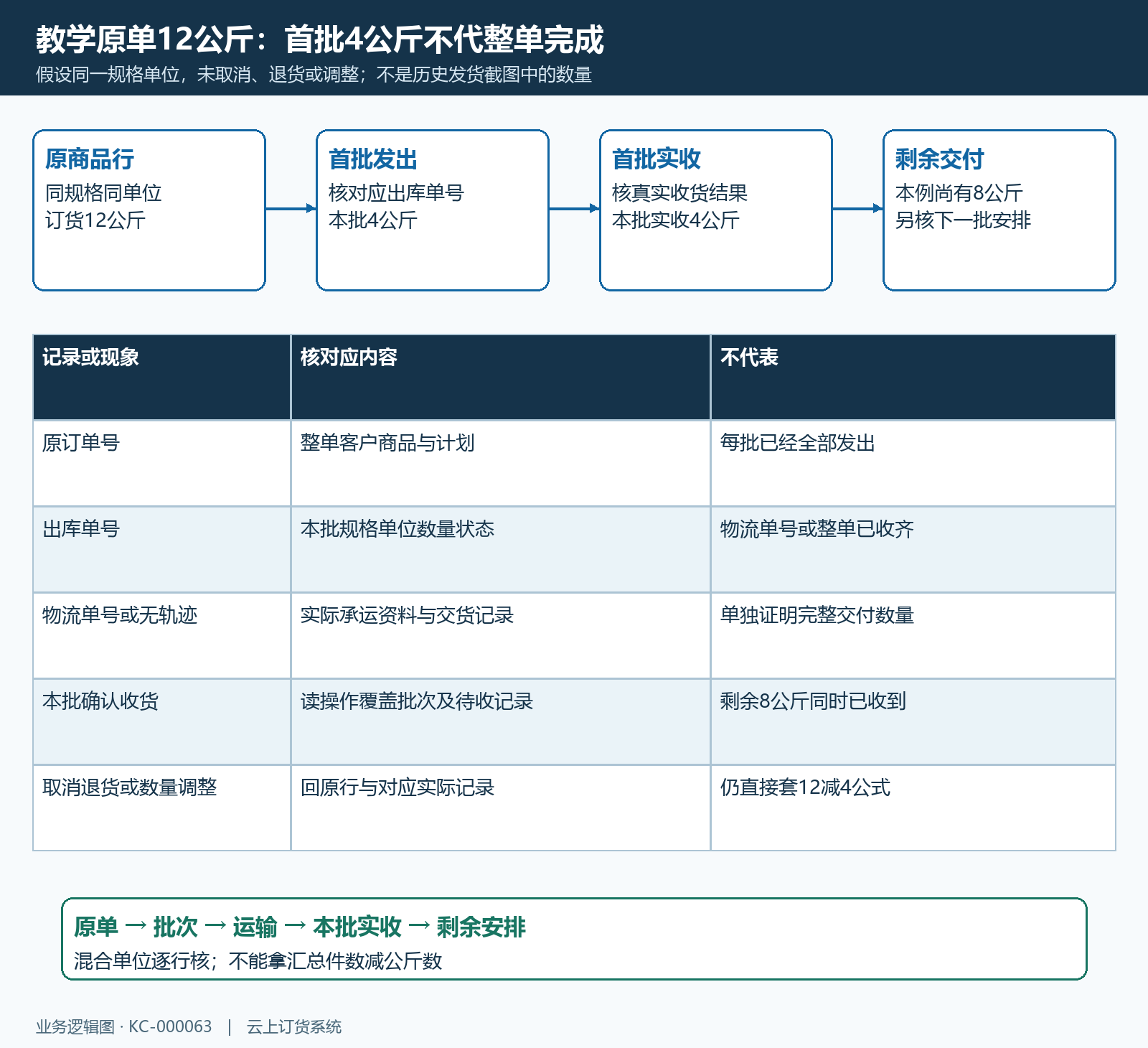Select the 首批发出 flow card
This screenshot has width=1148, height=1048.
(433, 210)
